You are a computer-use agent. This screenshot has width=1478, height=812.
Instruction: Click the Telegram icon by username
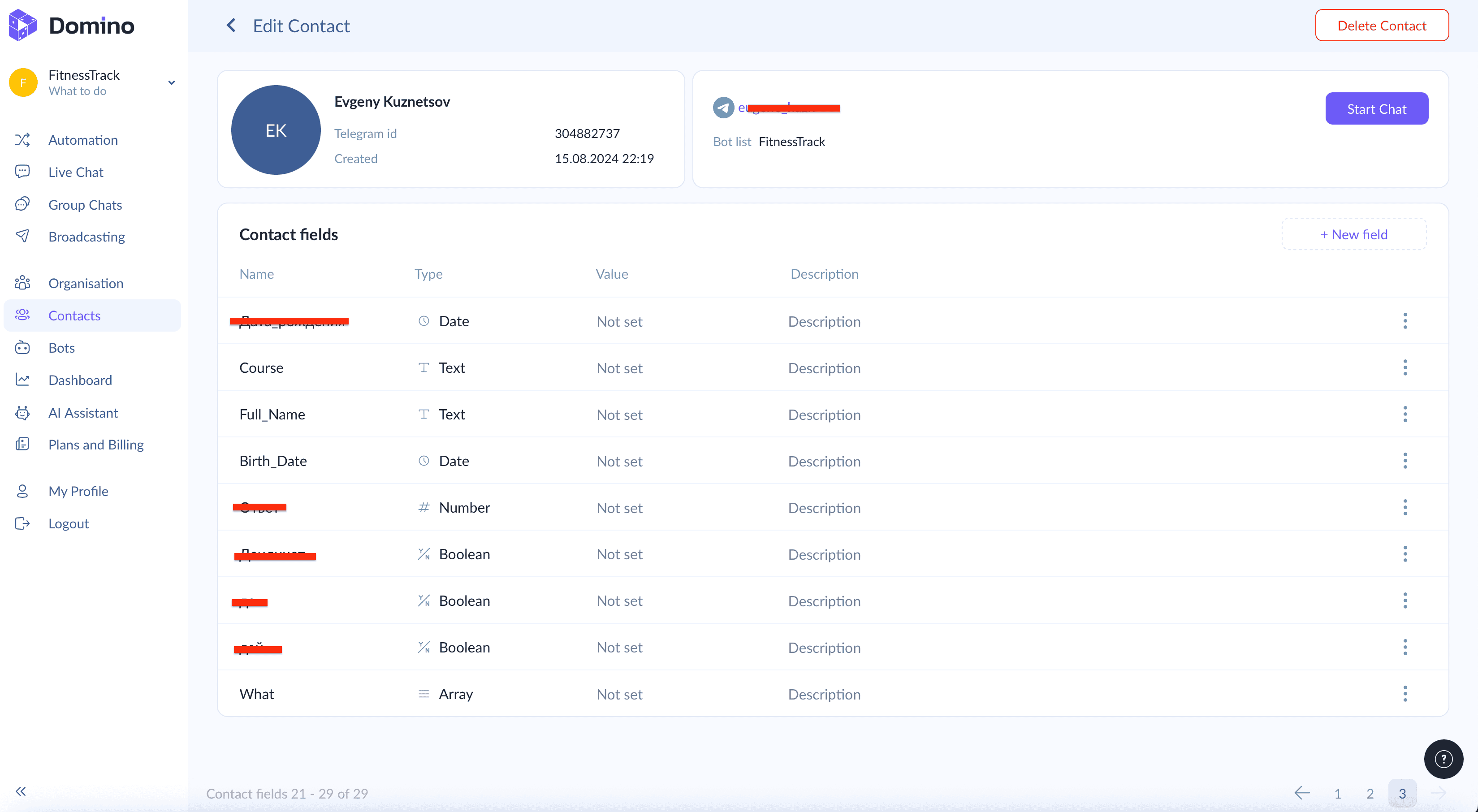click(x=723, y=107)
